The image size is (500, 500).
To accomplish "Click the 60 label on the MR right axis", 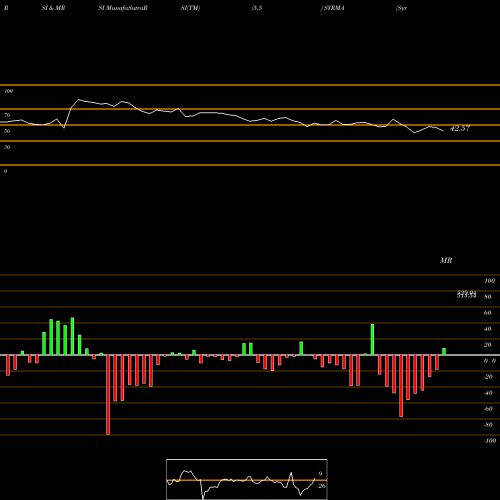I will click(488, 313).
